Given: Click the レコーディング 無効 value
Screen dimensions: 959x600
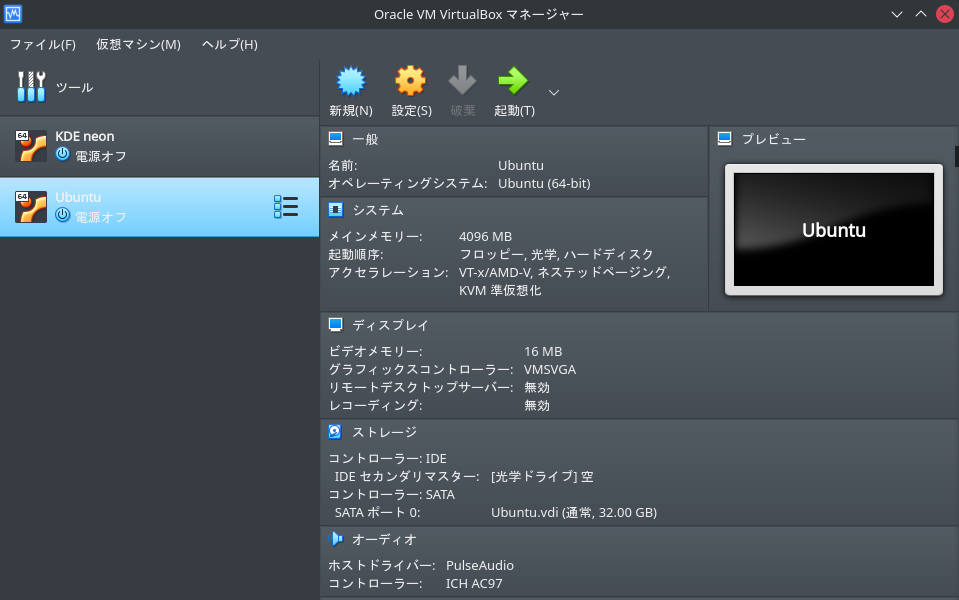Looking at the screenshot, I should [x=537, y=406].
